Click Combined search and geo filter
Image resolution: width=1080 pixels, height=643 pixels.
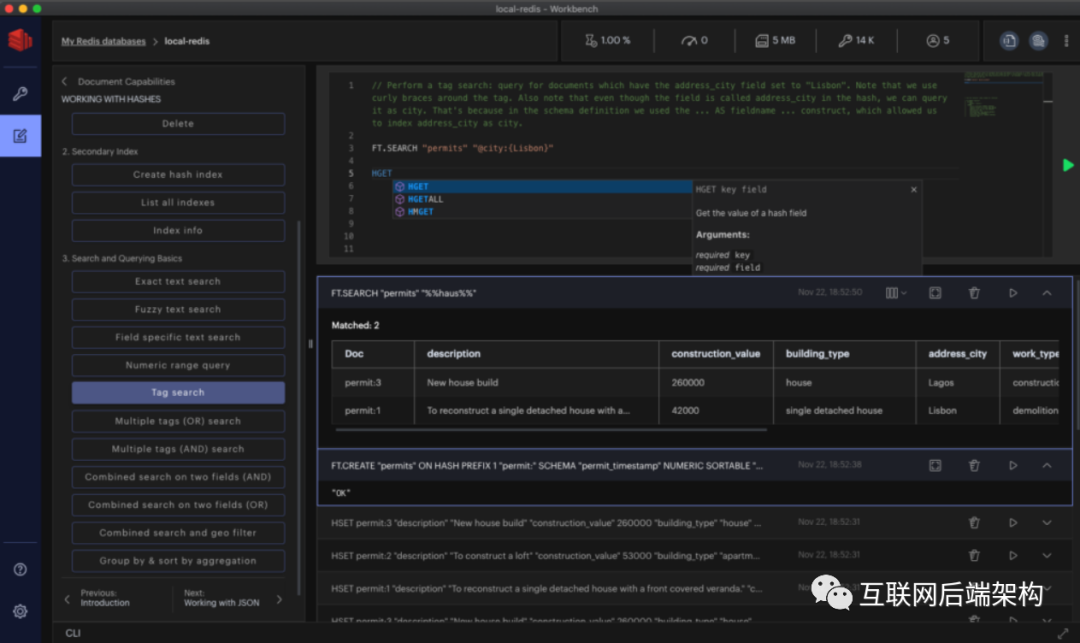click(x=178, y=533)
